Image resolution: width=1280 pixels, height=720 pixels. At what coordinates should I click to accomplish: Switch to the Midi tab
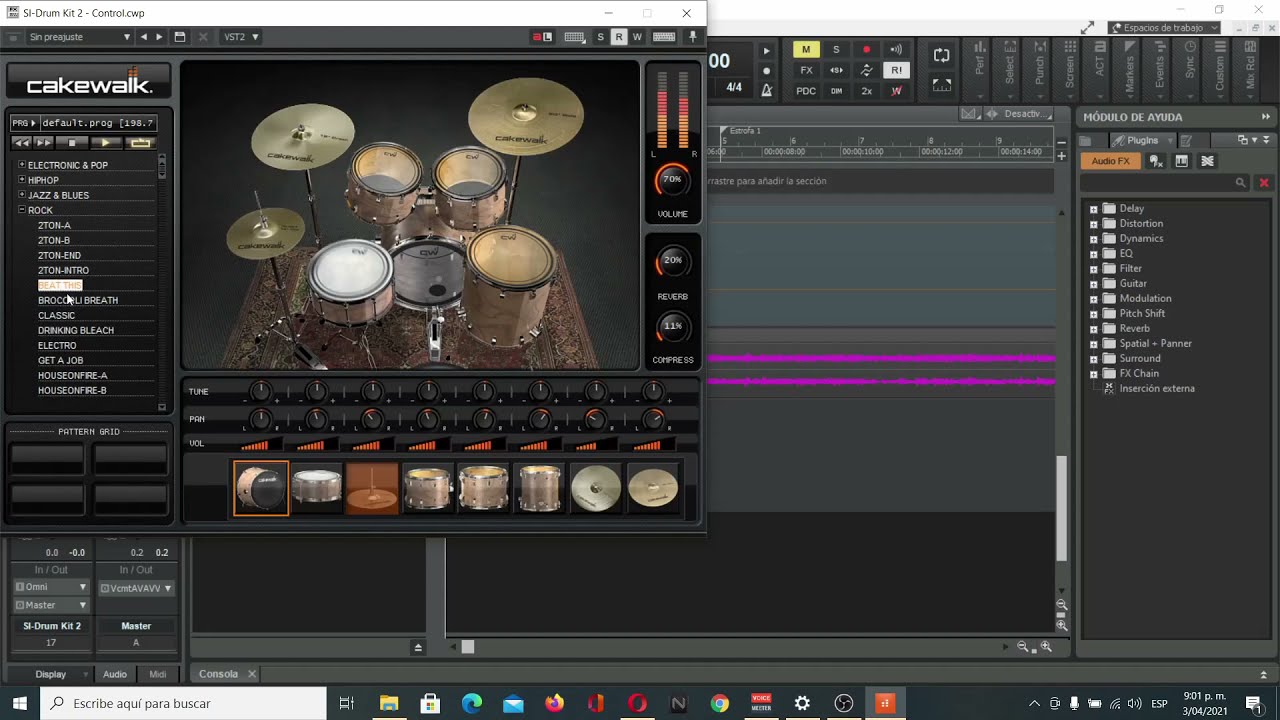pyautogui.click(x=157, y=674)
